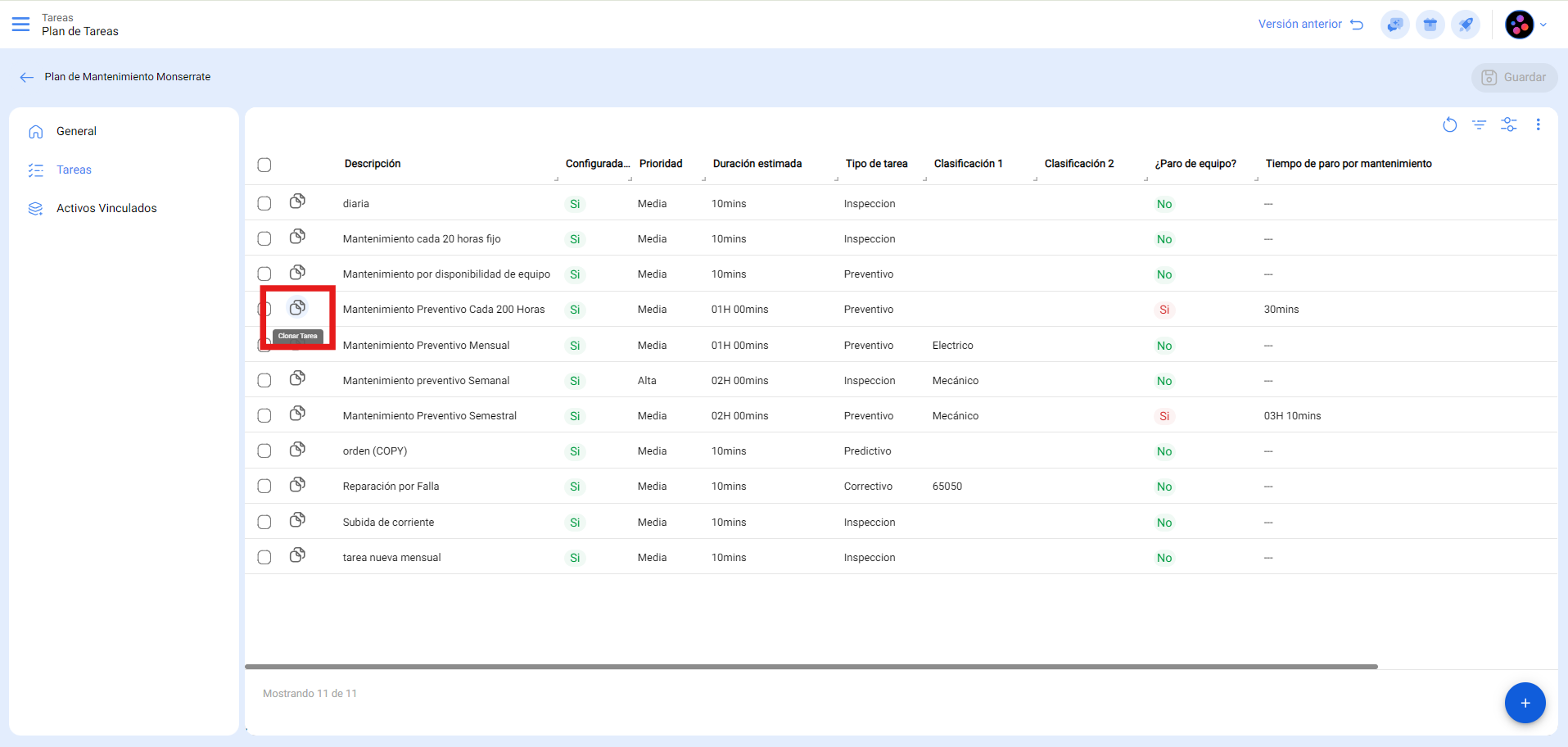Open column settings sliders icon
1568x747 pixels.
pyautogui.click(x=1508, y=124)
